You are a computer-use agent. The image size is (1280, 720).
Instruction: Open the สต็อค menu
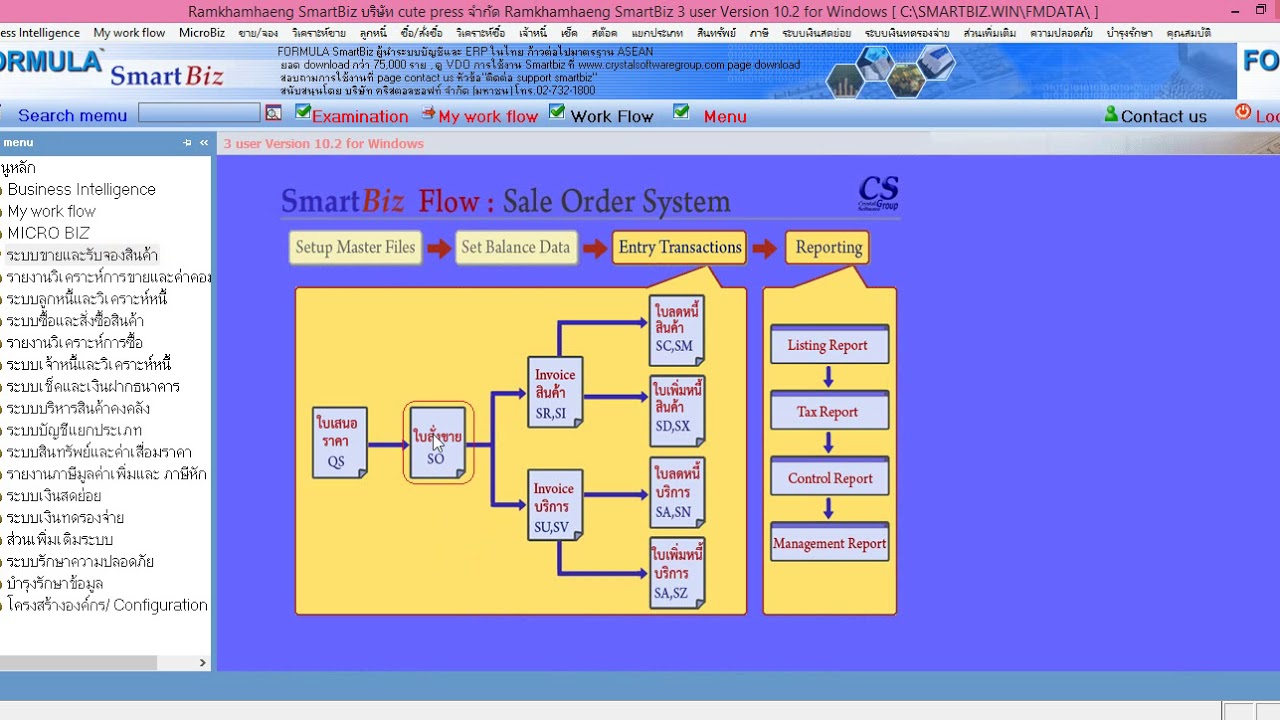tap(604, 33)
